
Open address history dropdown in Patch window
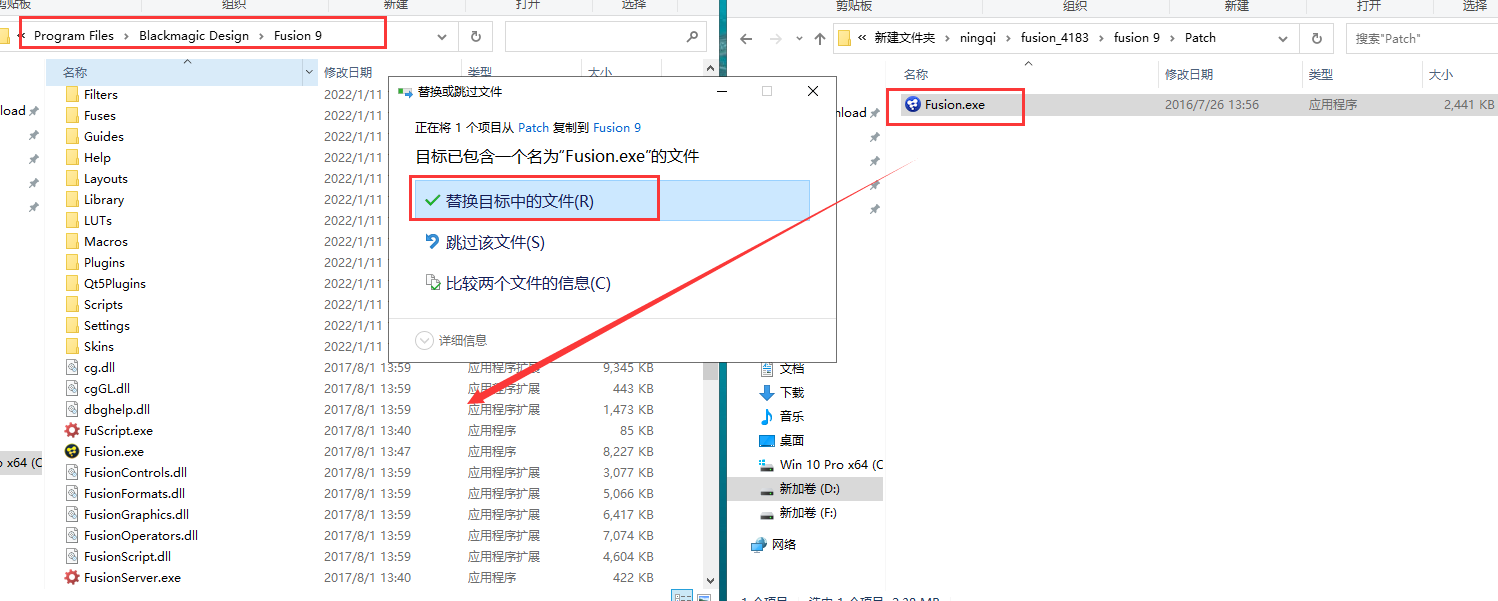(1283, 38)
